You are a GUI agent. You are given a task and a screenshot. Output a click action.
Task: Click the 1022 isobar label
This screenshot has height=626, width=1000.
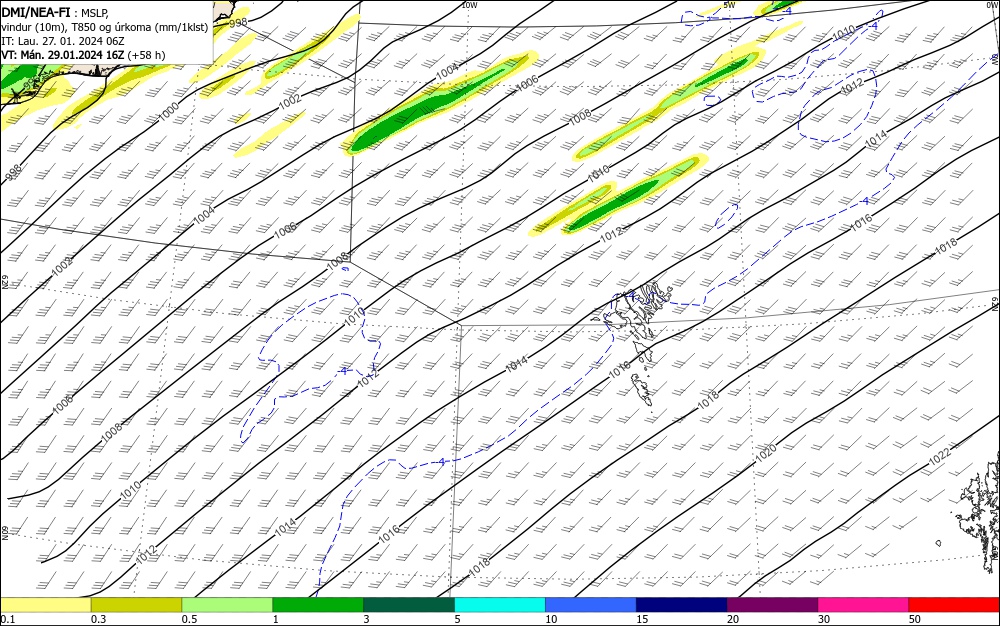point(939,456)
